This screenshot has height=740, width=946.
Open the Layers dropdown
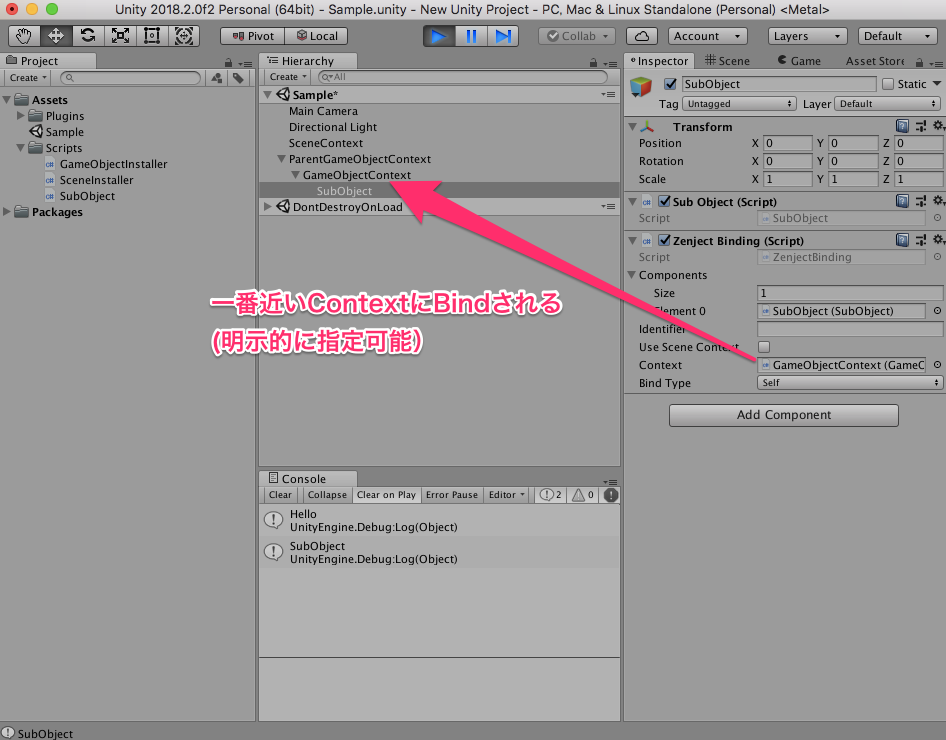point(807,36)
